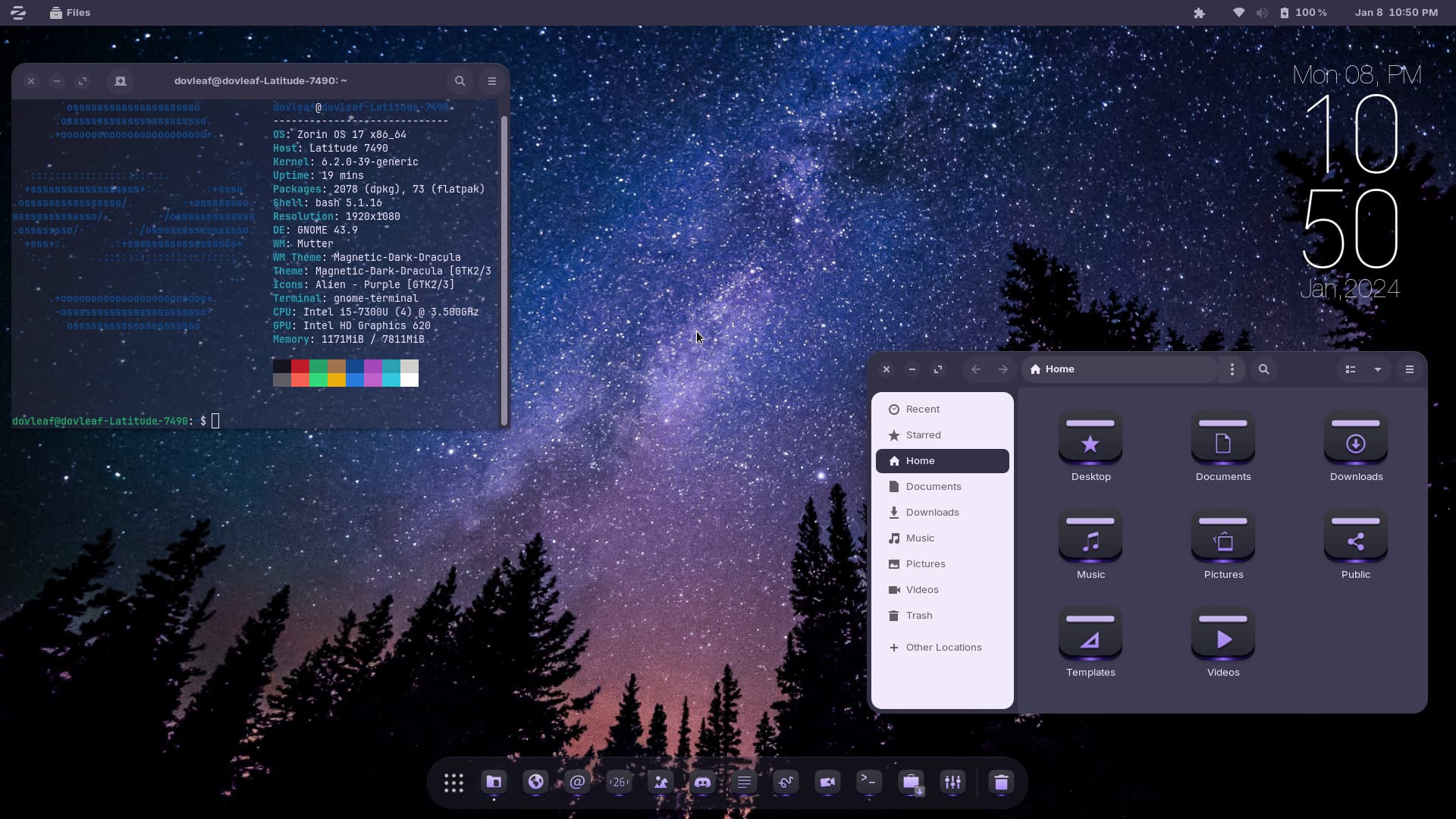
Task: Toggle list/grid view in Files
Action: [x=1350, y=369]
